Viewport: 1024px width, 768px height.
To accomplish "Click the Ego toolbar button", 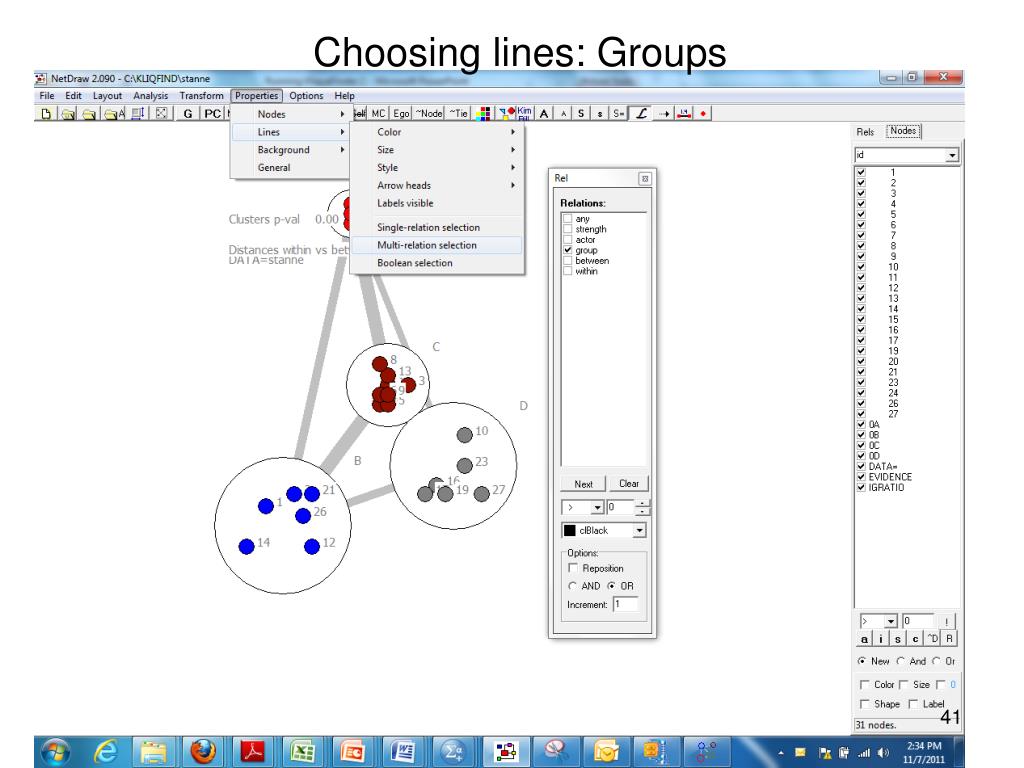I will 401,114.
